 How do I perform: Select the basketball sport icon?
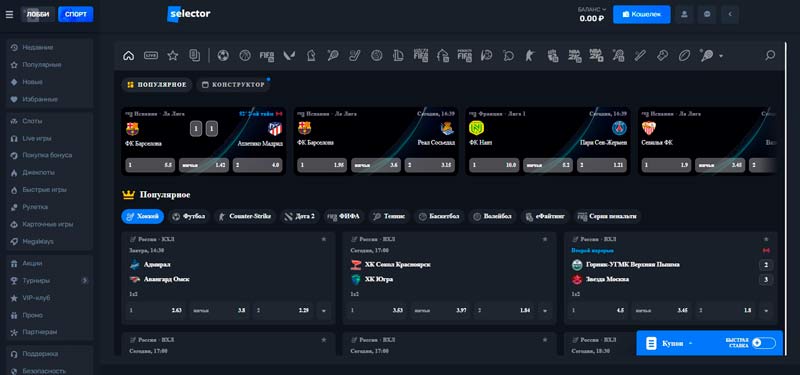(245, 56)
